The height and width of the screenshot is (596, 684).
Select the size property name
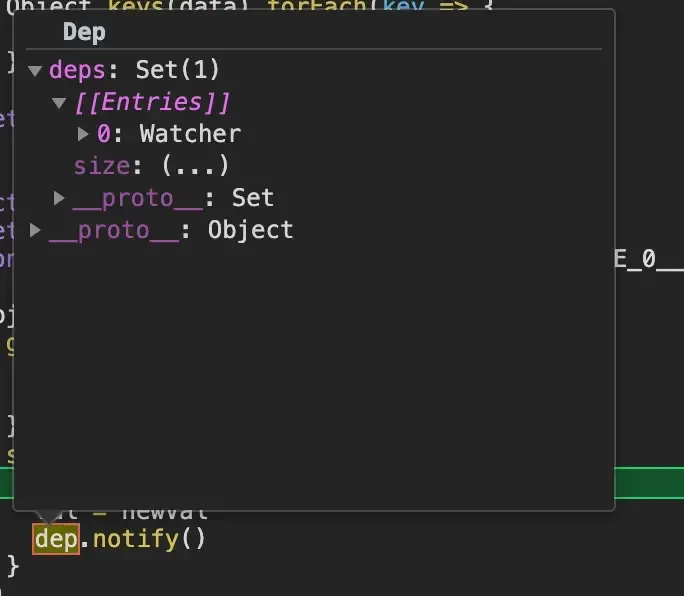(x=101, y=166)
